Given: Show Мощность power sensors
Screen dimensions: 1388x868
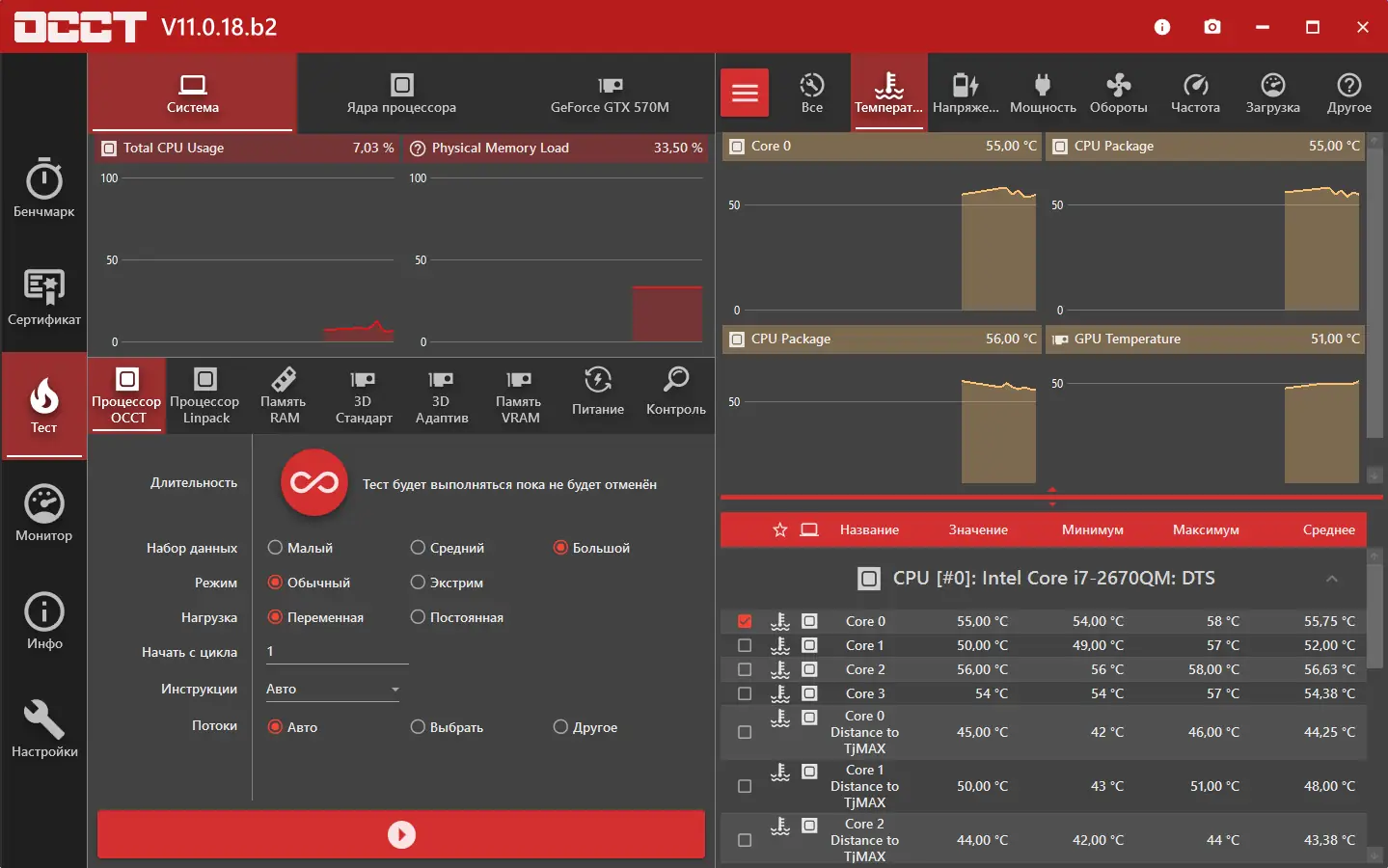Looking at the screenshot, I should pyautogui.click(x=1043, y=93).
